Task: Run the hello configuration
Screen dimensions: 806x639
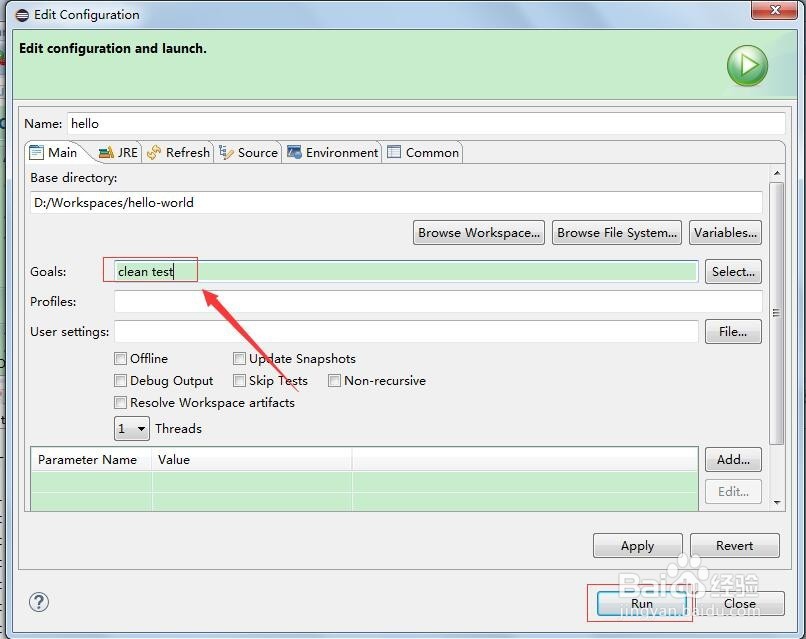Action: pyautogui.click(x=642, y=604)
